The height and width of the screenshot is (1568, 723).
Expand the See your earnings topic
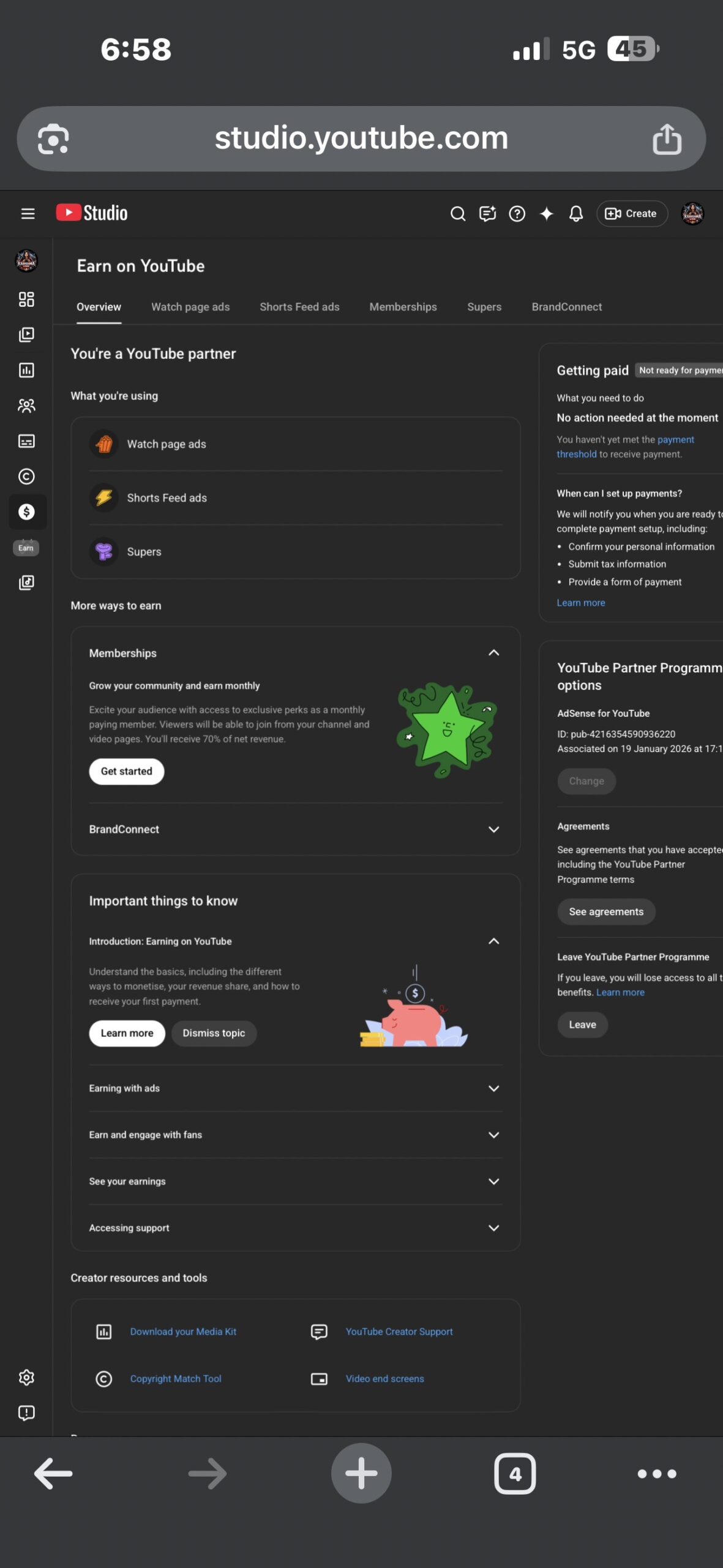click(493, 1182)
